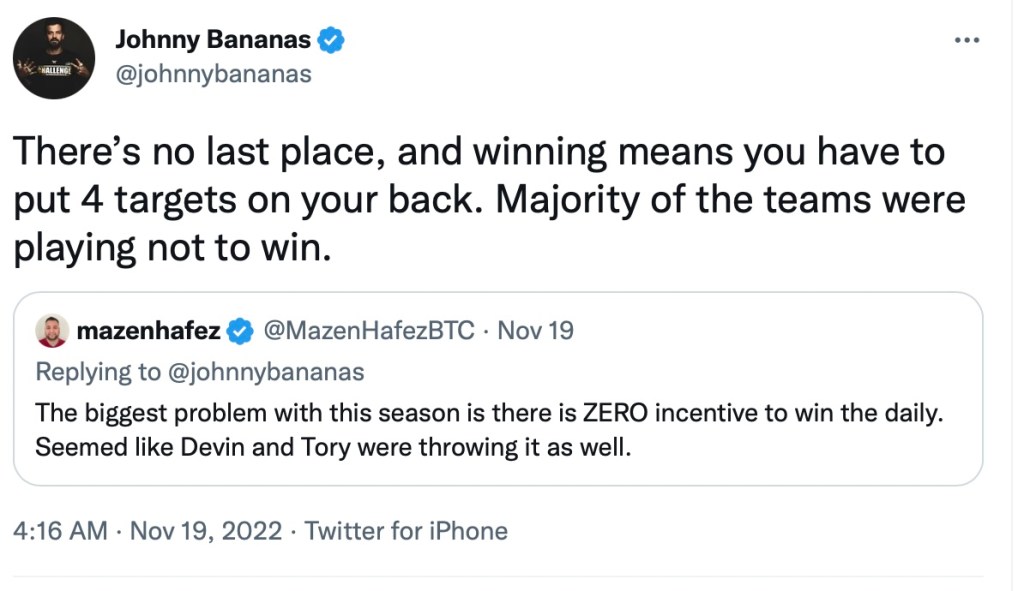Open Johnny Bananas display name link

[213, 40]
